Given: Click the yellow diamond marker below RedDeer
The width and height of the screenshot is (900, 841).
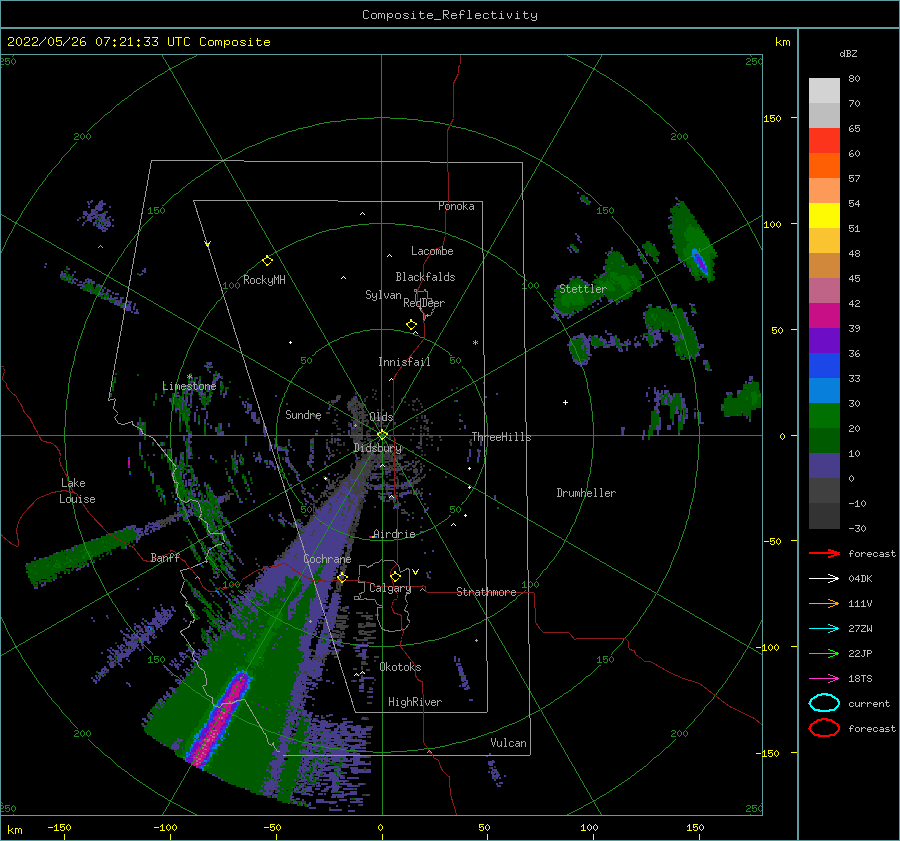Looking at the screenshot, I should (x=411, y=325).
